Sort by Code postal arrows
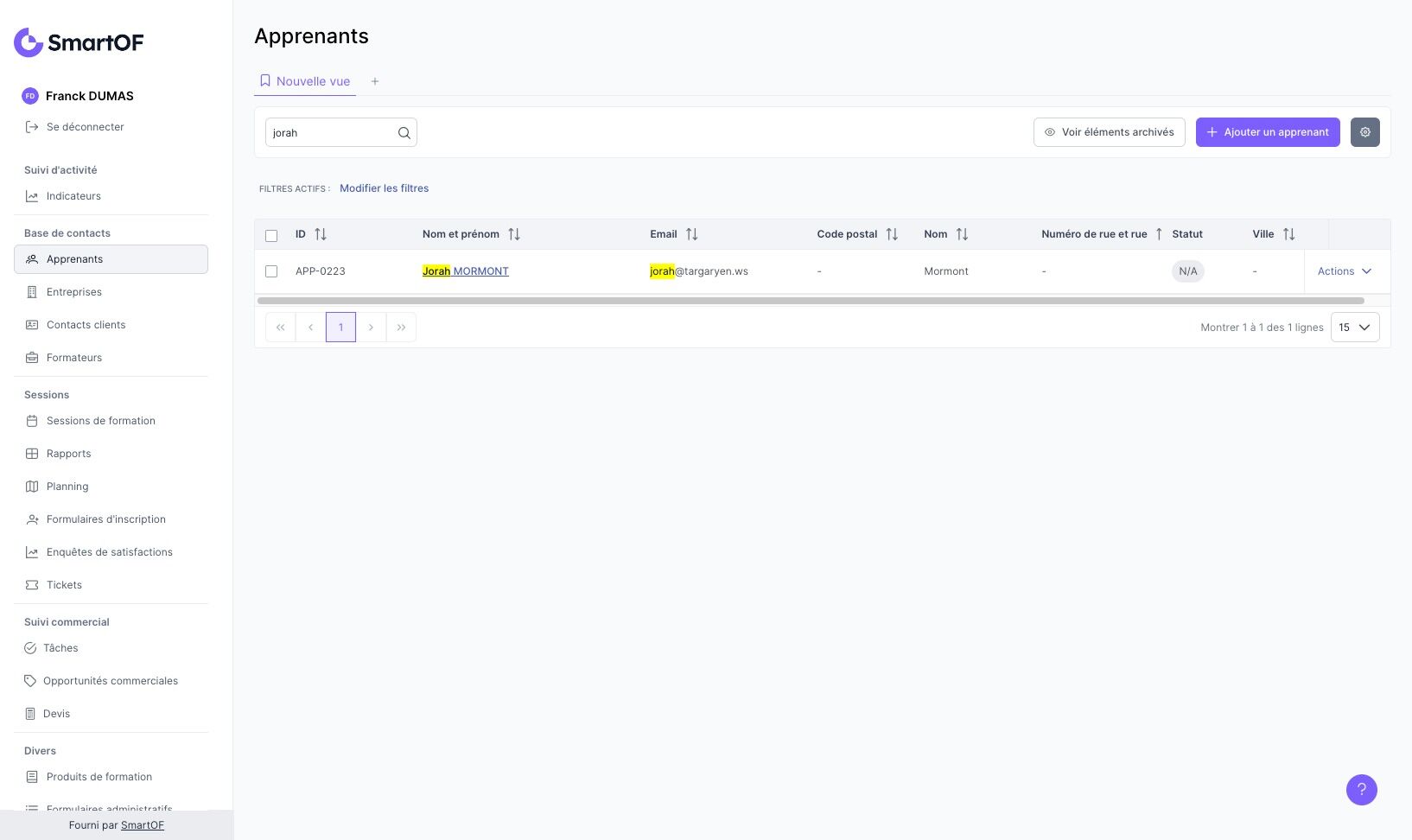1412x840 pixels. pyautogui.click(x=892, y=234)
